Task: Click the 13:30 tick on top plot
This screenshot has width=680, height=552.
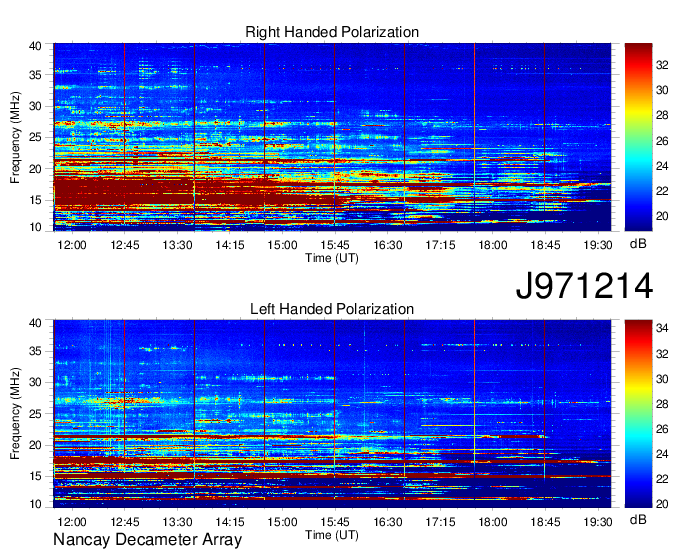Action: coord(177,245)
